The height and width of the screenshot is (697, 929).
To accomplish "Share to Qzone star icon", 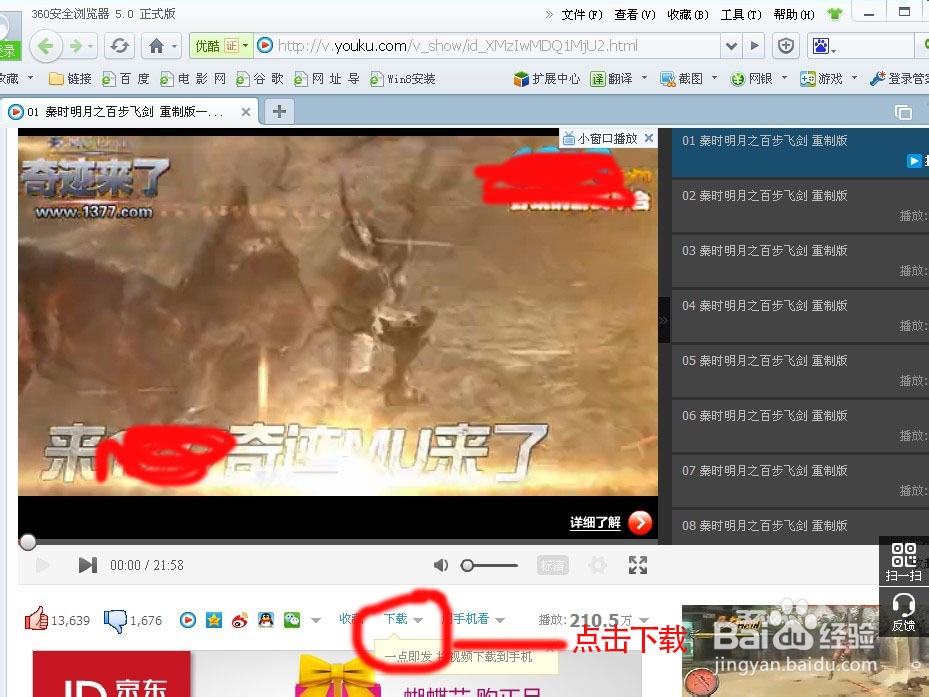I will pyautogui.click(x=214, y=620).
